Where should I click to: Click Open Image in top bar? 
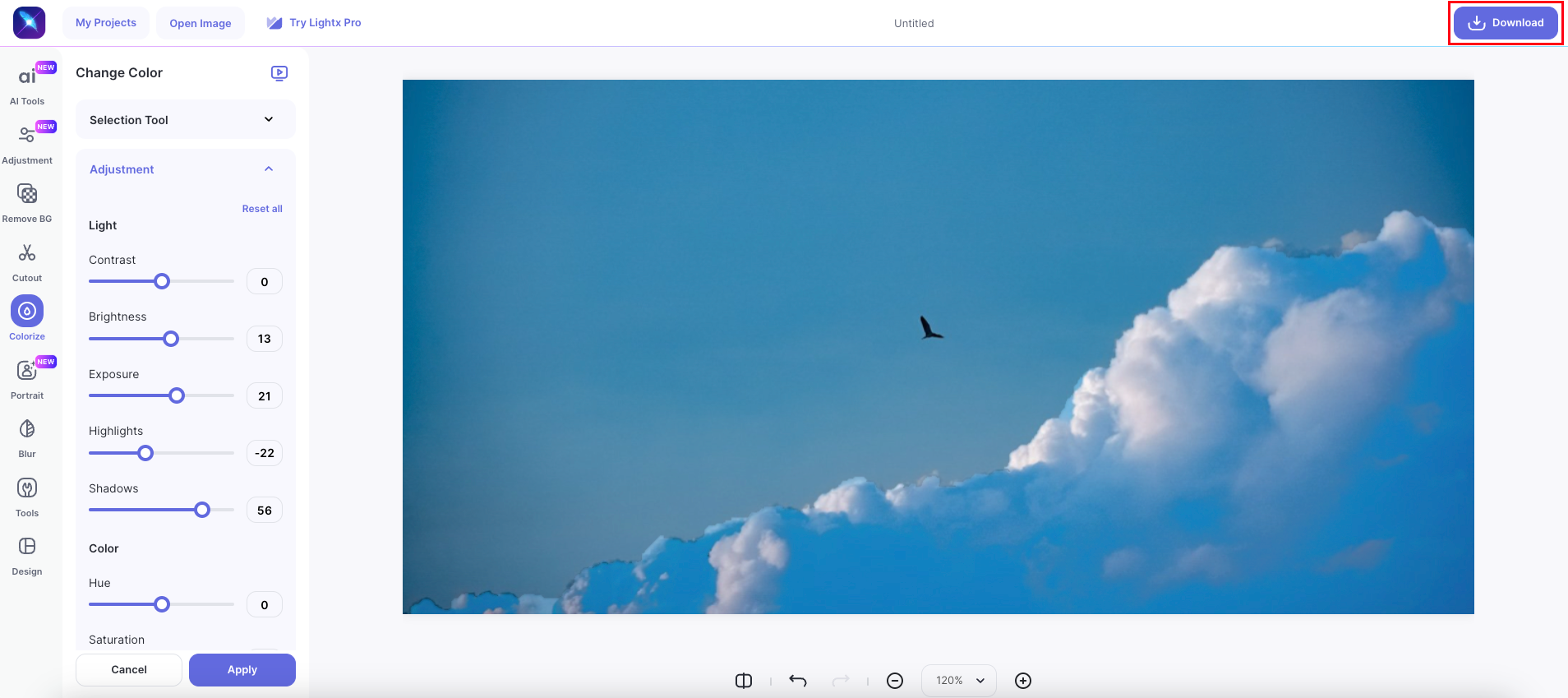pyautogui.click(x=201, y=23)
